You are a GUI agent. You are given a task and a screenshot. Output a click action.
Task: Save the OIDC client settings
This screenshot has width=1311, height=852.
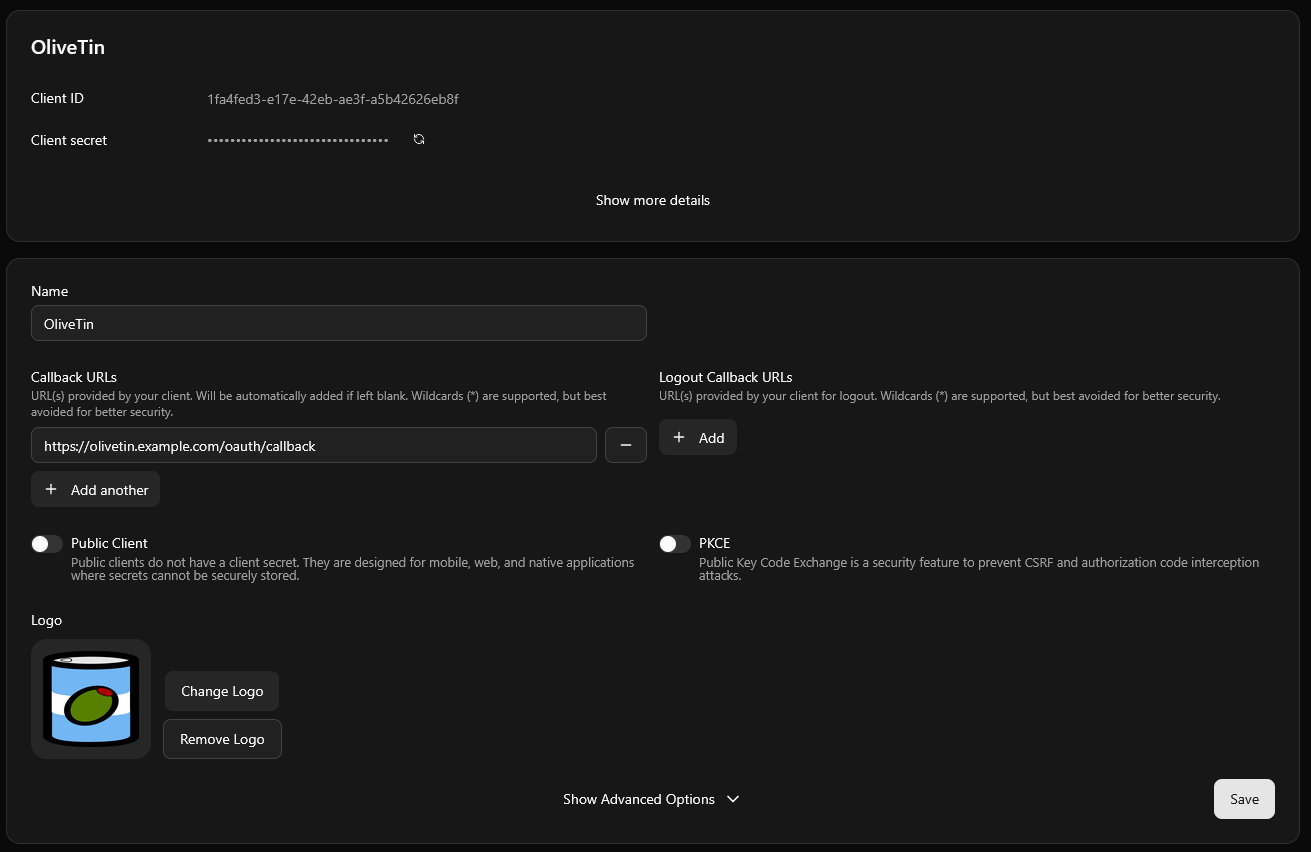pyautogui.click(x=1244, y=799)
